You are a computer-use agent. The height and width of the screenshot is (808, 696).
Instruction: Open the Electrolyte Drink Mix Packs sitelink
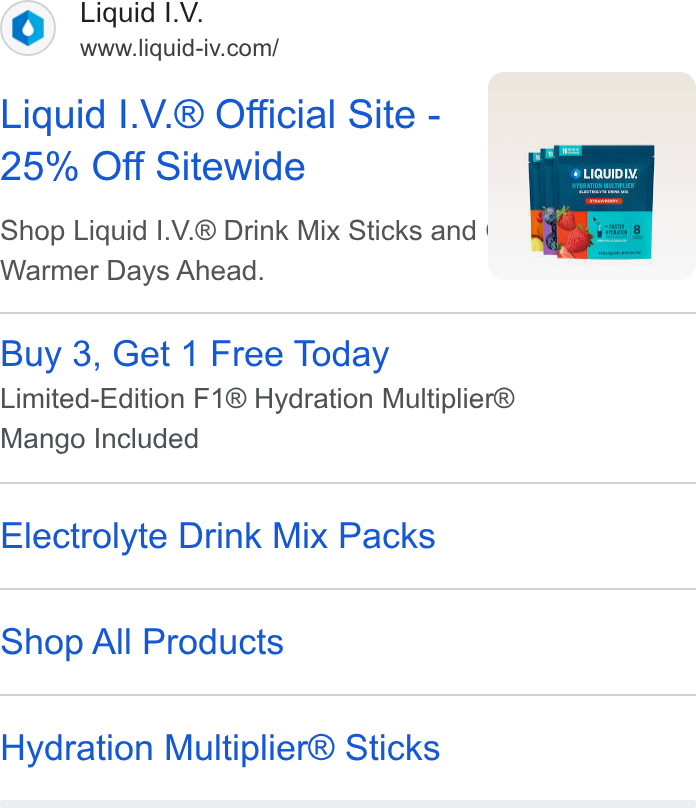pos(218,536)
